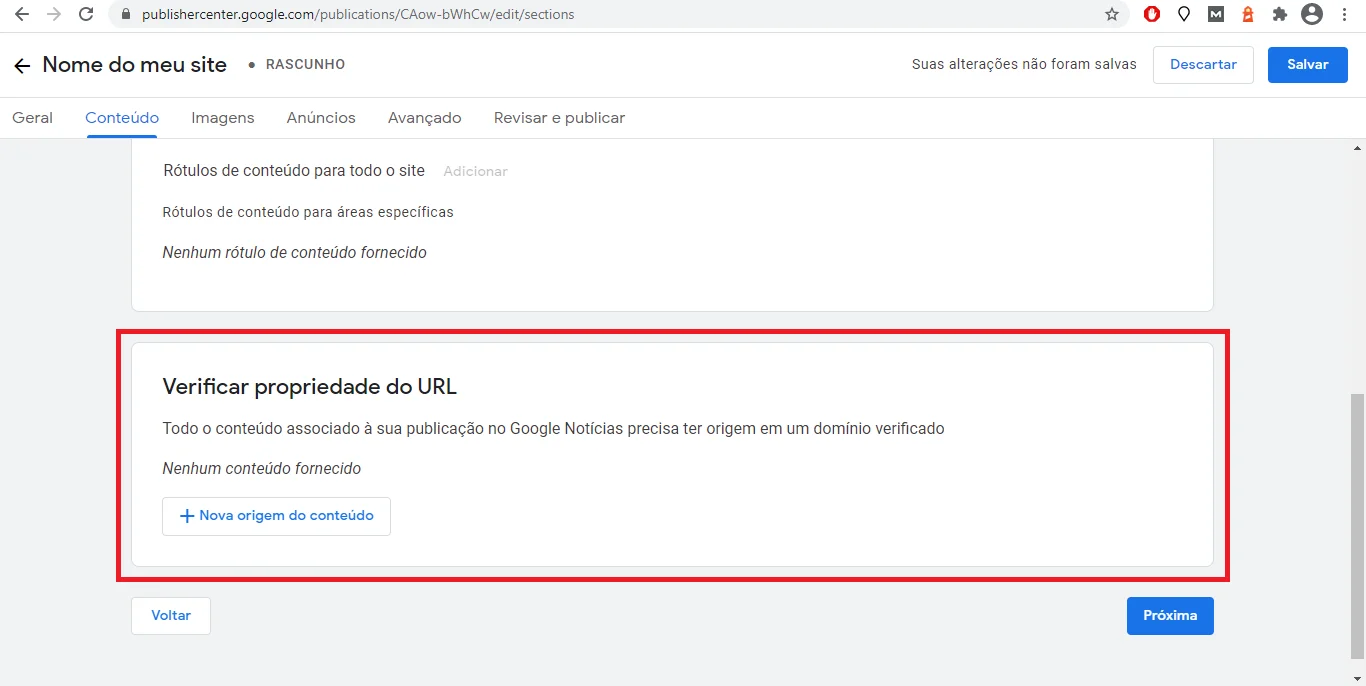Add a Nova origem do conteúdo
This screenshot has width=1366, height=686.
click(x=276, y=516)
